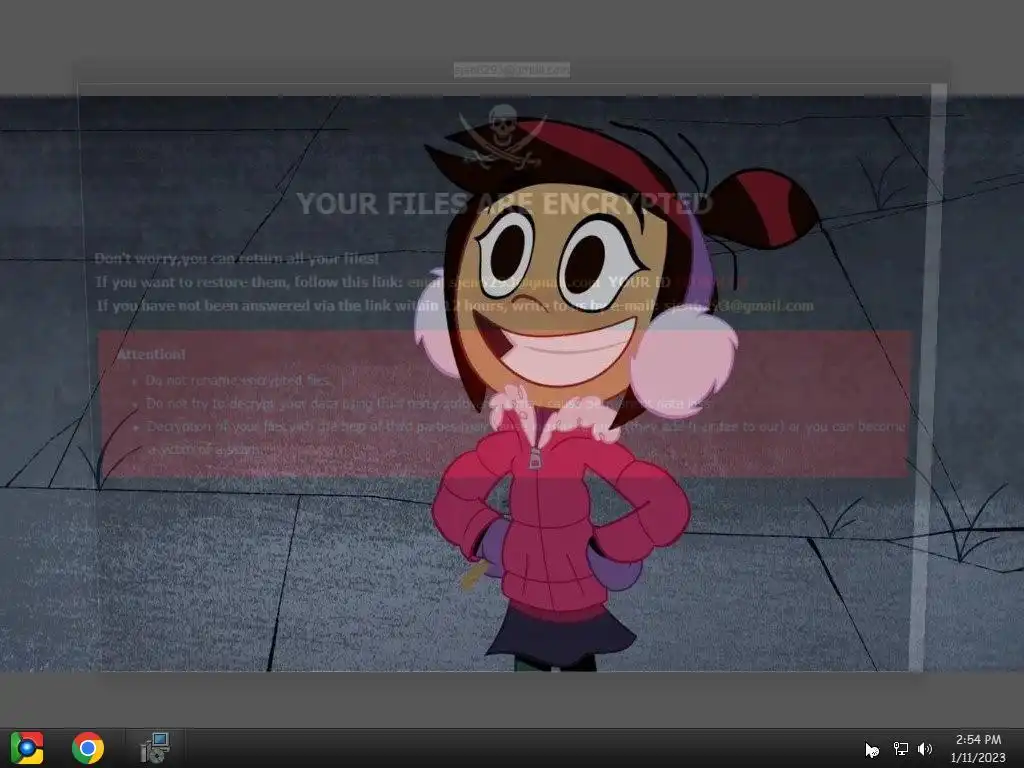The width and height of the screenshot is (1024, 768).
Task: Click the colorful start icon on taskbar
Action: [x=27, y=748]
